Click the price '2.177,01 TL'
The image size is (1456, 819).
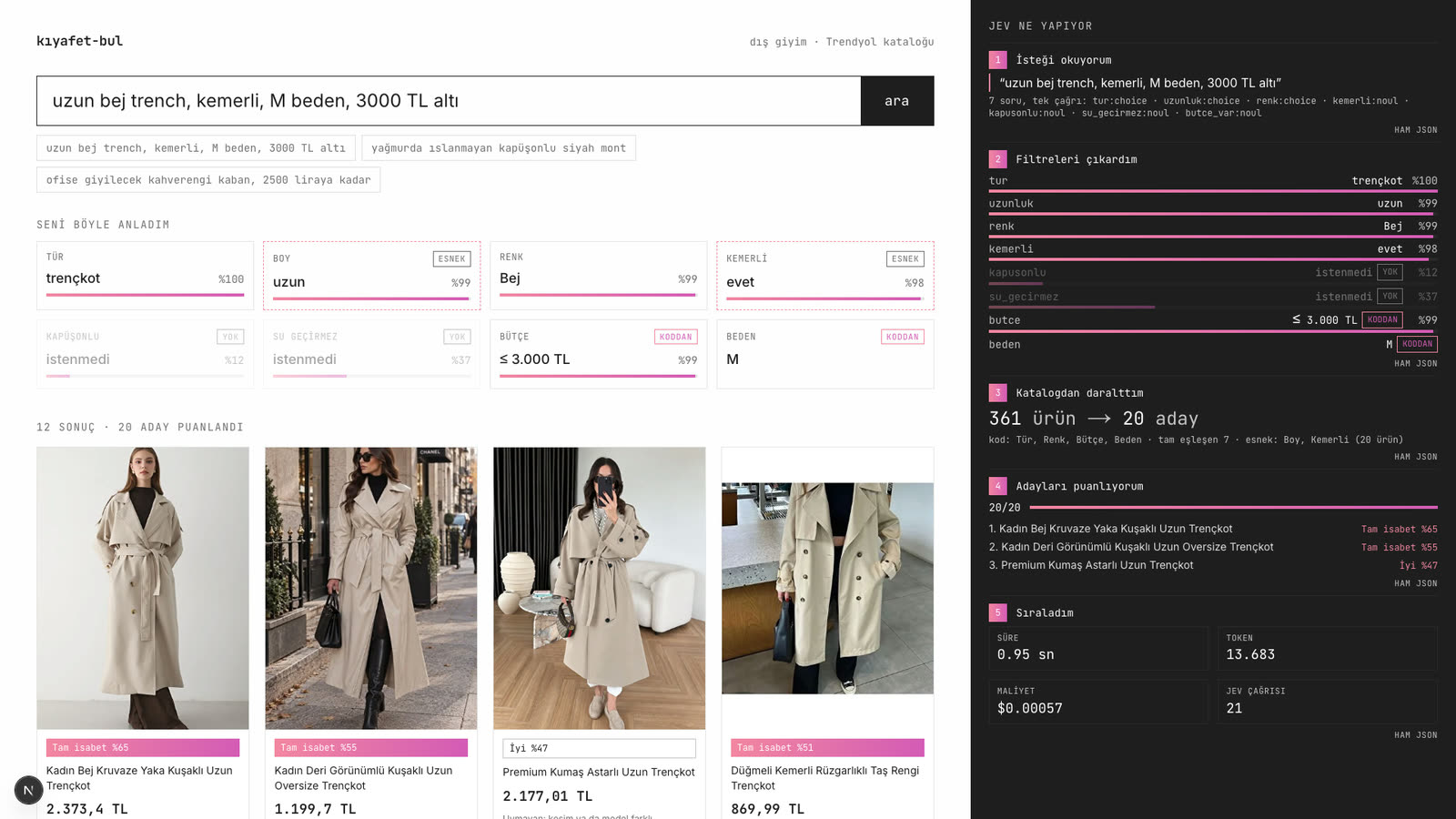548,796
